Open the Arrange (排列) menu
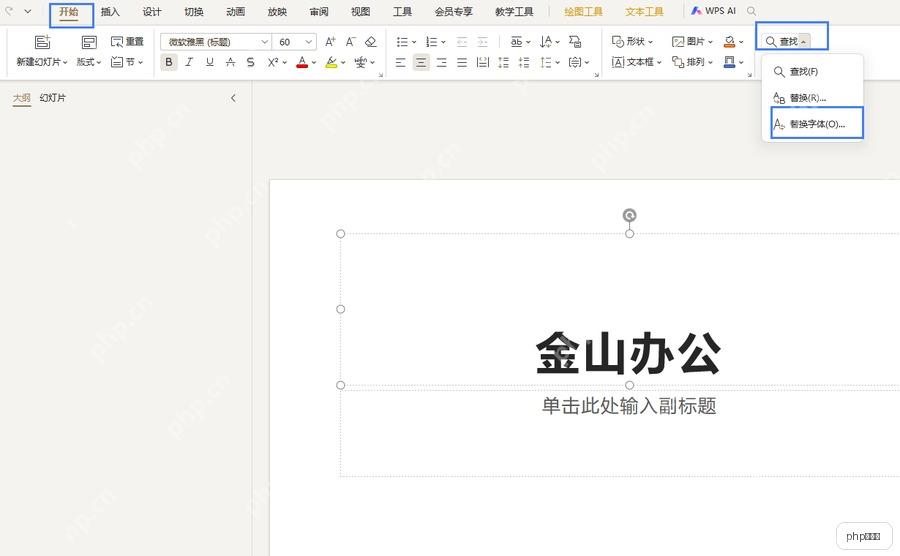900x556 pixels. 692,62
